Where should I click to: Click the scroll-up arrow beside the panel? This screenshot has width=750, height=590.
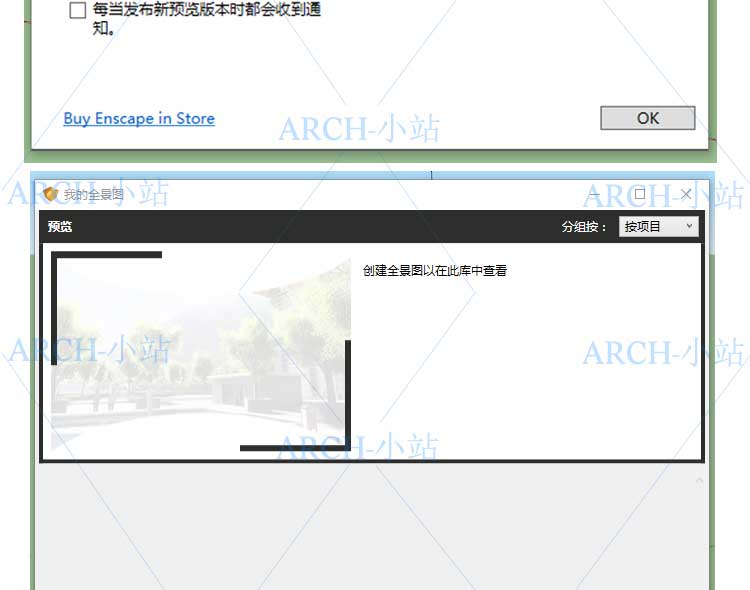699,481
